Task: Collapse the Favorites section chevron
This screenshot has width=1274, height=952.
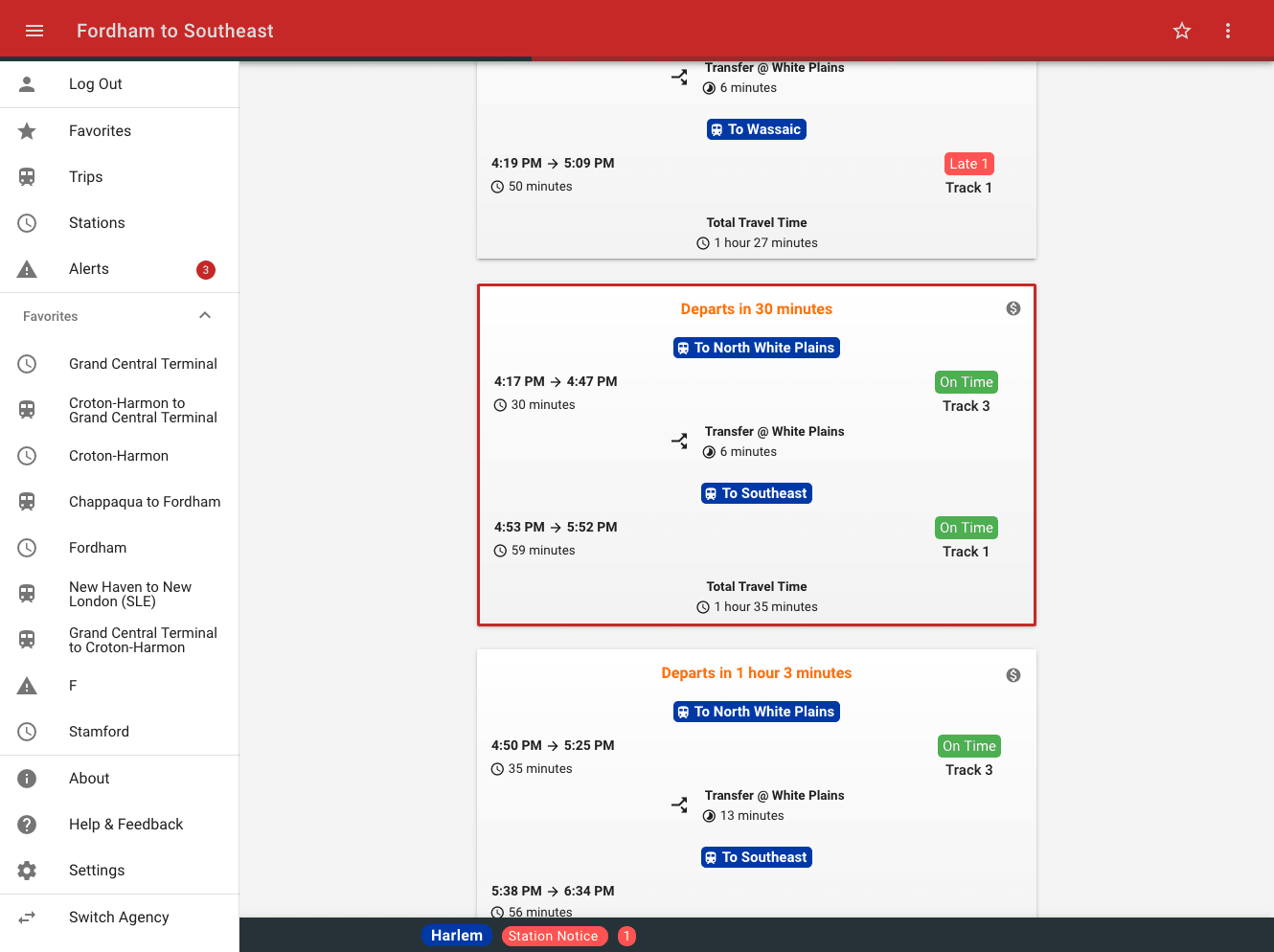Action: (205, 316)
